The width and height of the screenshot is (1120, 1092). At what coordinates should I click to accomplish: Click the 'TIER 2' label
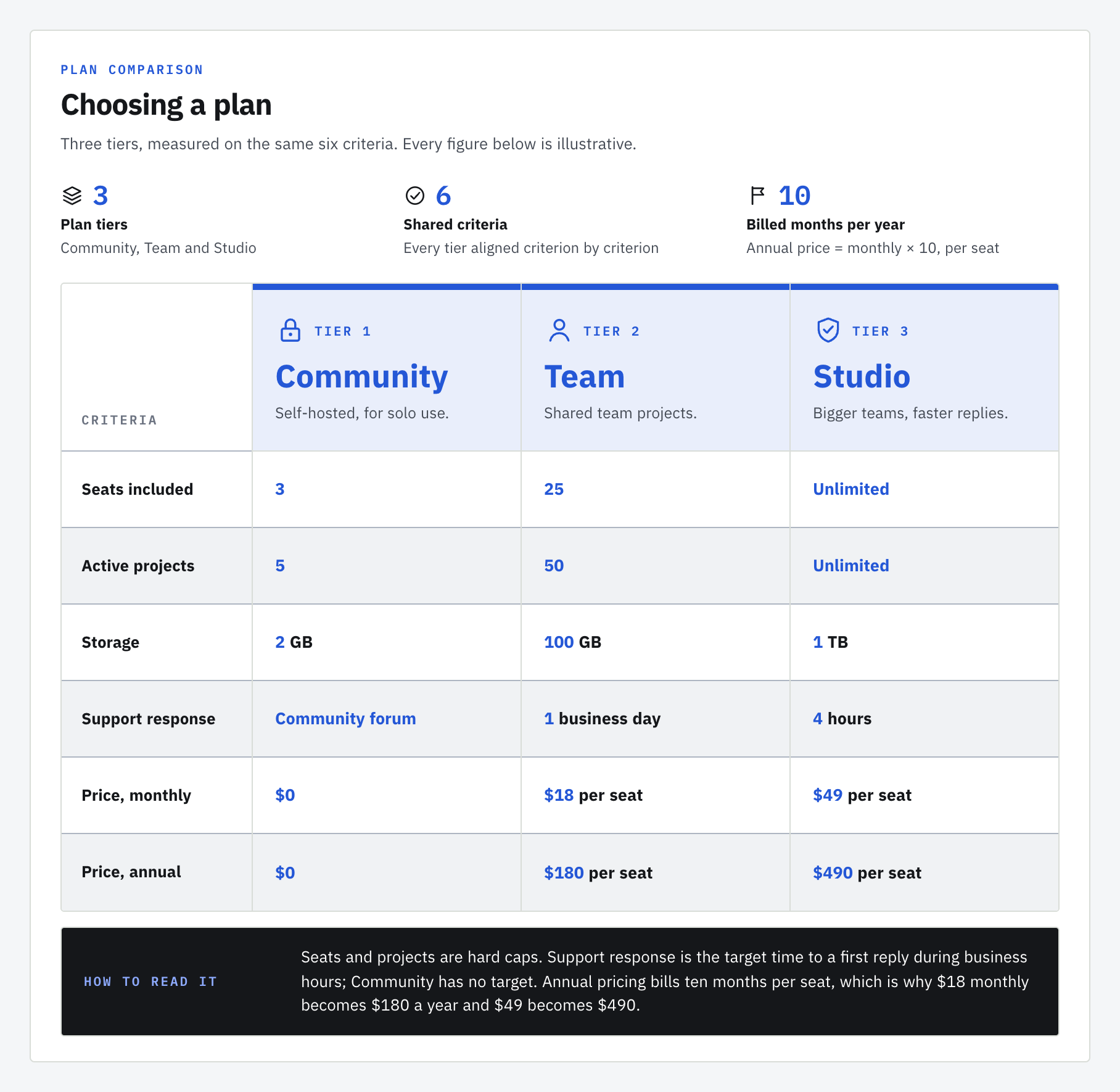coord(612,331)
